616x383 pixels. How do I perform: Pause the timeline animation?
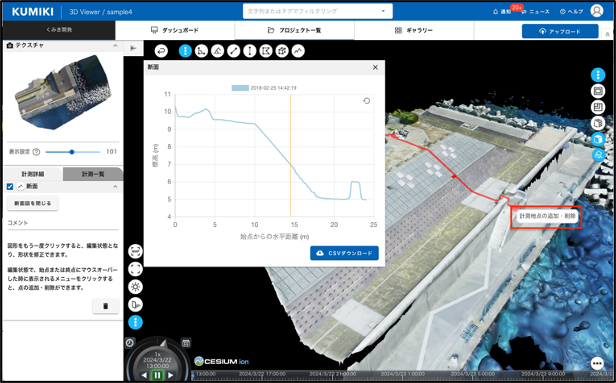coord(157,375)
